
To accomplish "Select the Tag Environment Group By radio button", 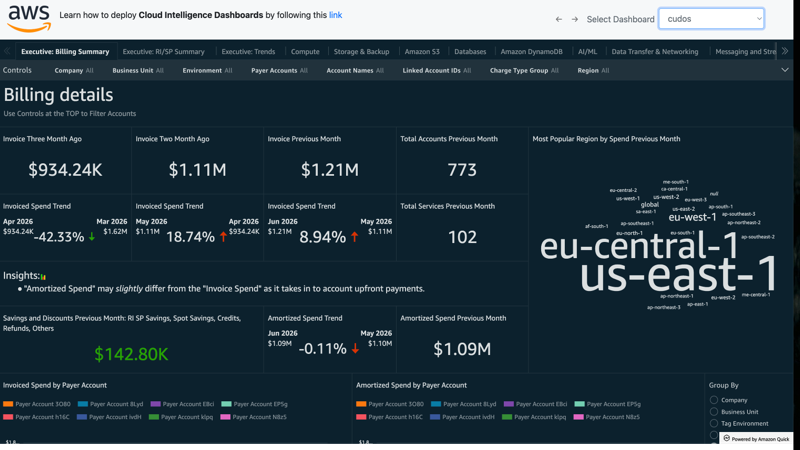I will (x=714, y=423).
